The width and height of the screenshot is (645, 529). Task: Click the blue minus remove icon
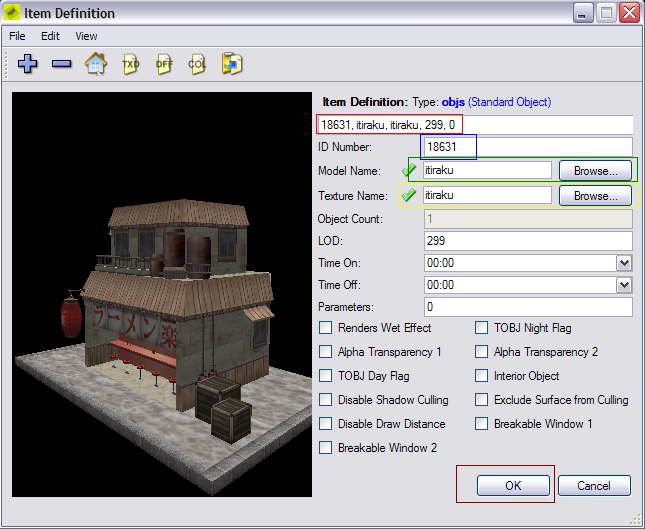click(62, 64)
